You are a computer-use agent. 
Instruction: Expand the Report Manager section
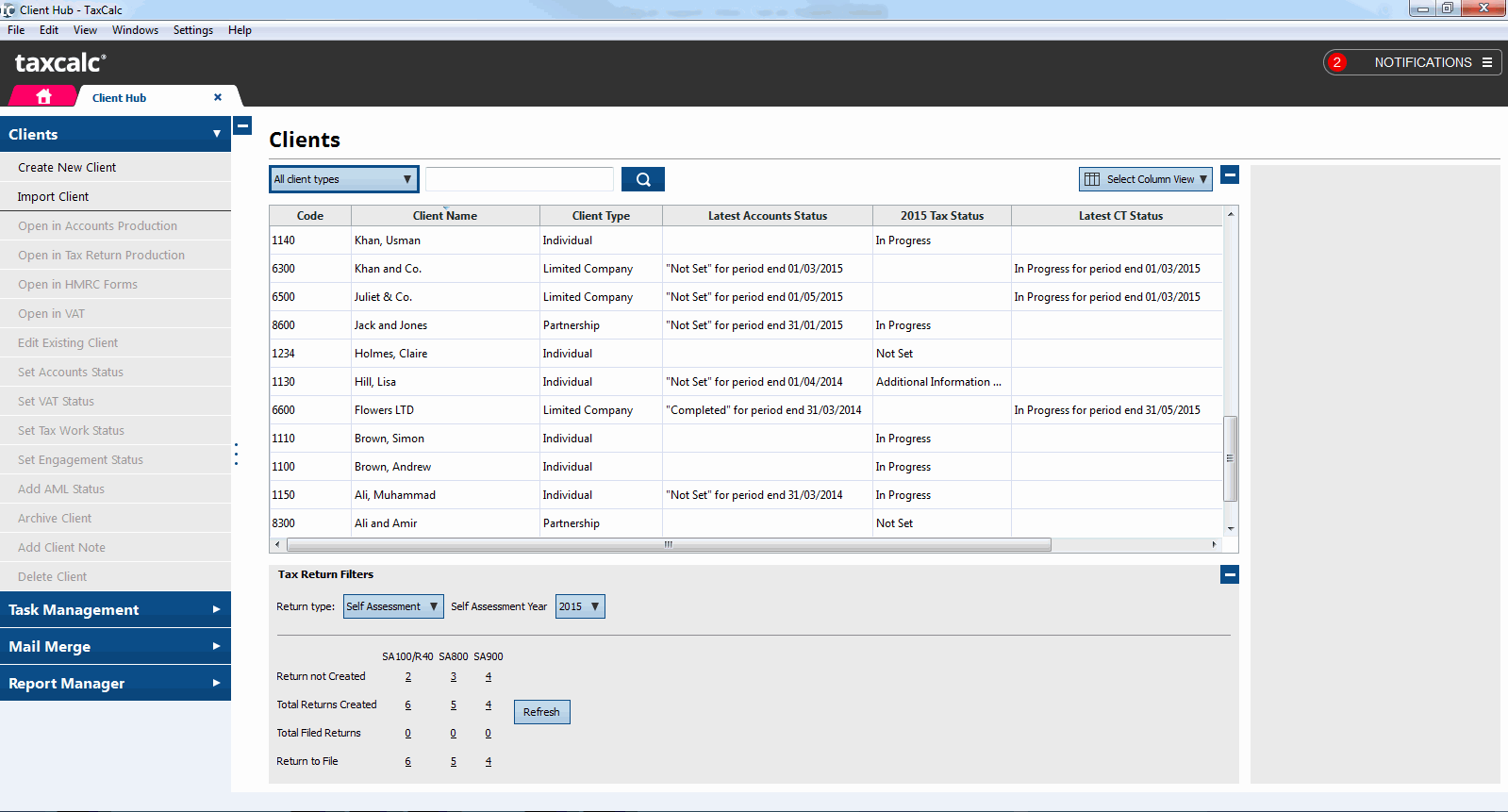[115, 683]
